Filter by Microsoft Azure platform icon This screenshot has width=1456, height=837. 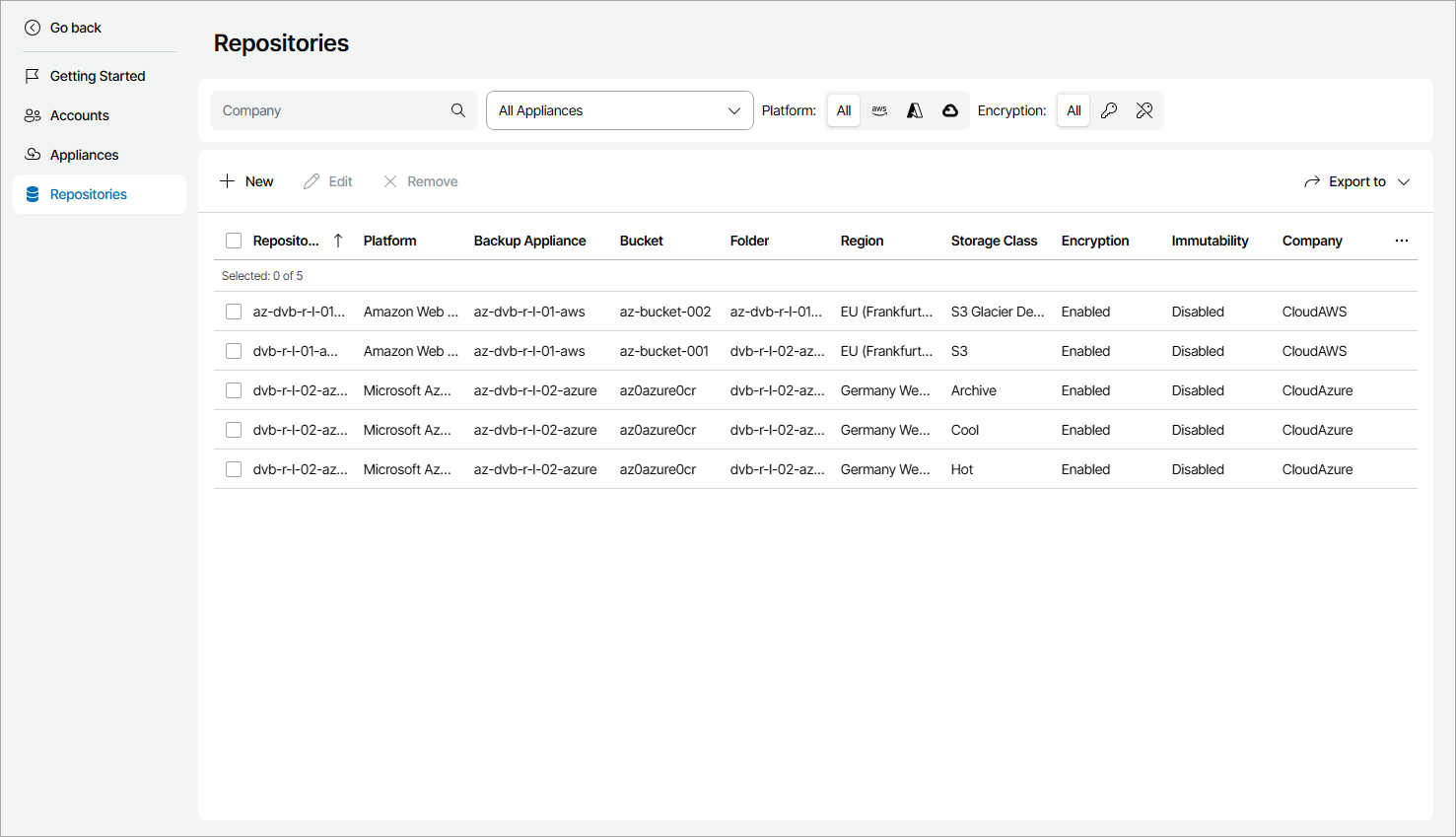tap(915, 110)
